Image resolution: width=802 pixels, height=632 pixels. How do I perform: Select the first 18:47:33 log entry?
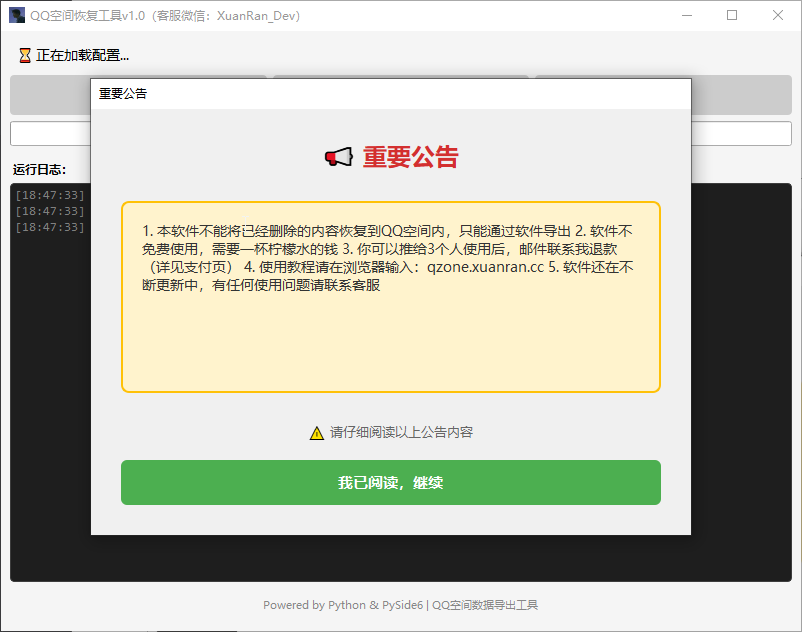(50, 195)
